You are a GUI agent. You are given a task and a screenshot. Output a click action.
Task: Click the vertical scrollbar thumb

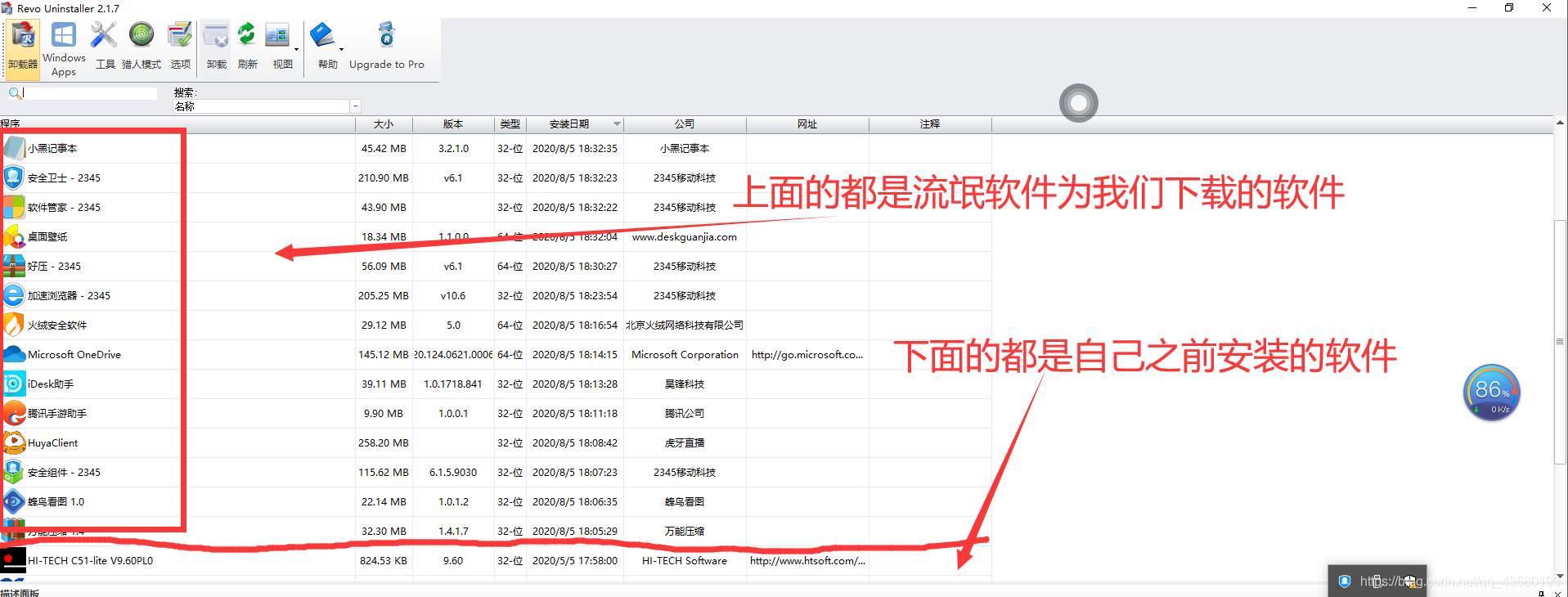[x=1561, y=342]
